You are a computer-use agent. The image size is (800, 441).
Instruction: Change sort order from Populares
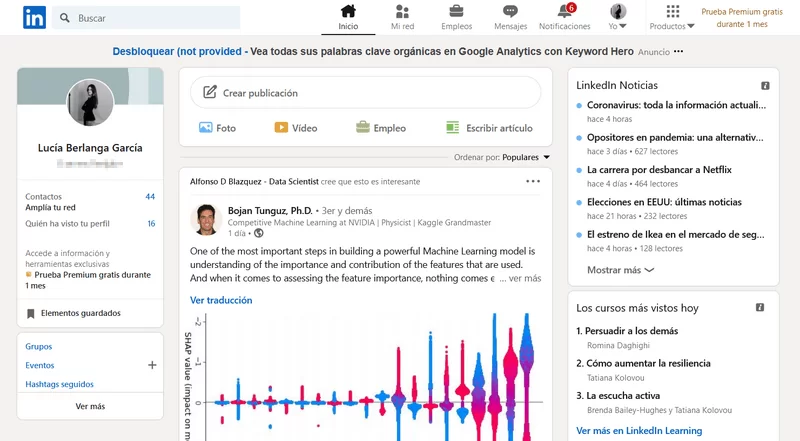pos(526,157)
